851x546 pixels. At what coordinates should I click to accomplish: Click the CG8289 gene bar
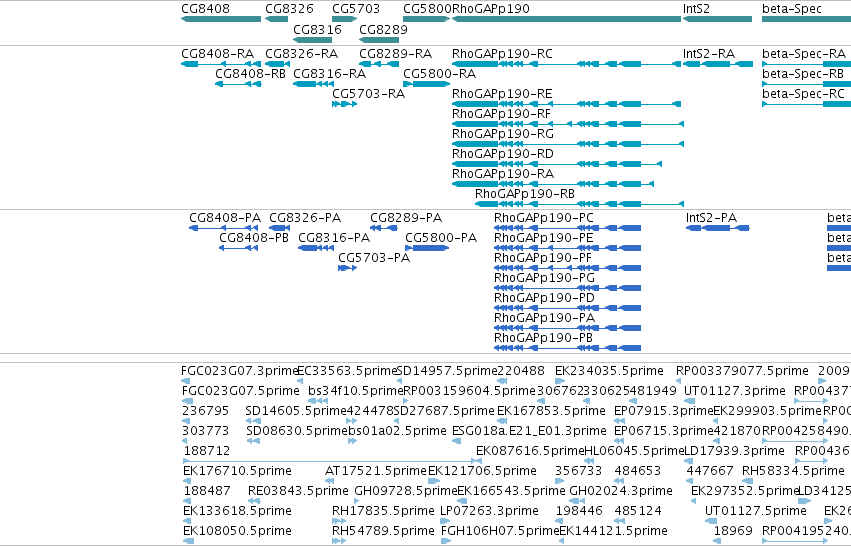point(379,40)
